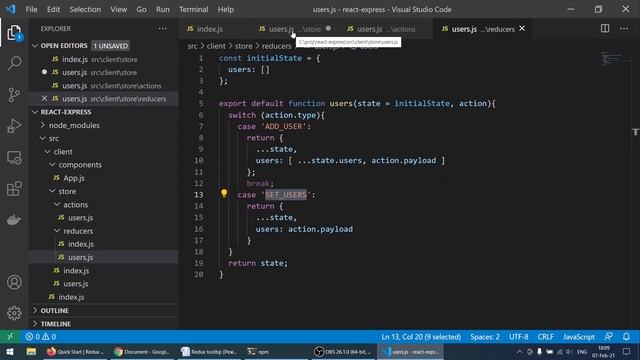Change end of line sequence CRLF
Image resolution: width=640 pixels, height=360 pixels.
(x=545, y=337)
